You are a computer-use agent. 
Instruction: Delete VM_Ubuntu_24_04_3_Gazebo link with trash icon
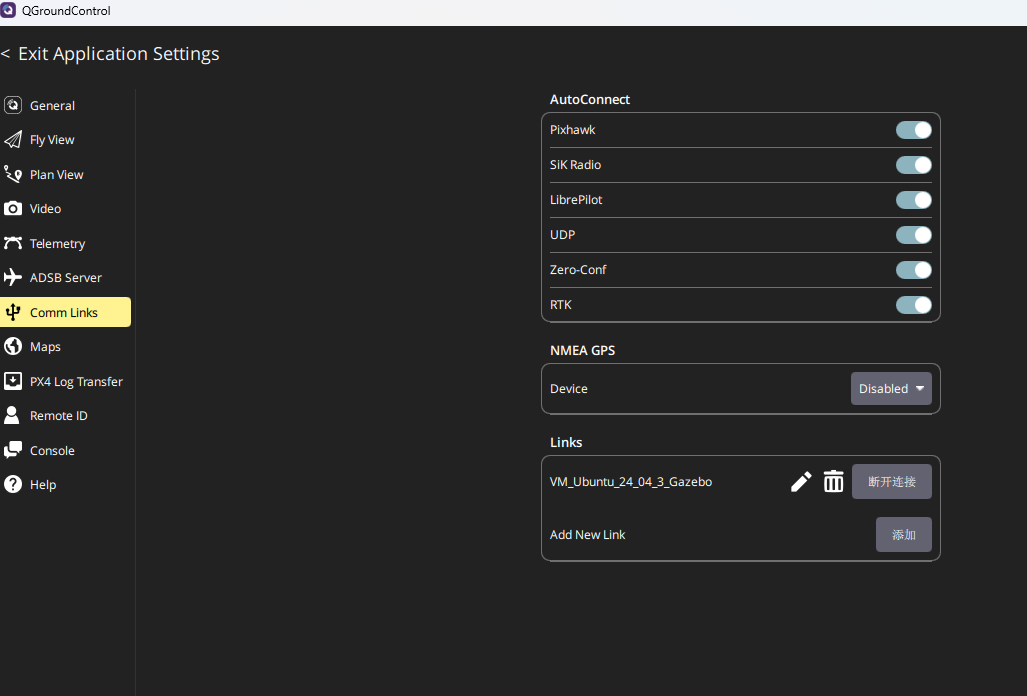833,481
